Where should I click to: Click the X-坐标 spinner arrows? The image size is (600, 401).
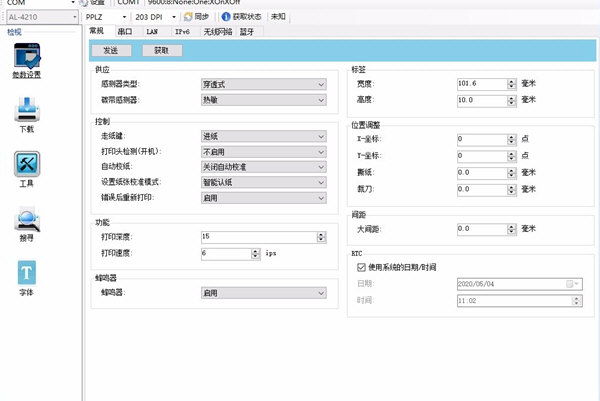[512, 140]
